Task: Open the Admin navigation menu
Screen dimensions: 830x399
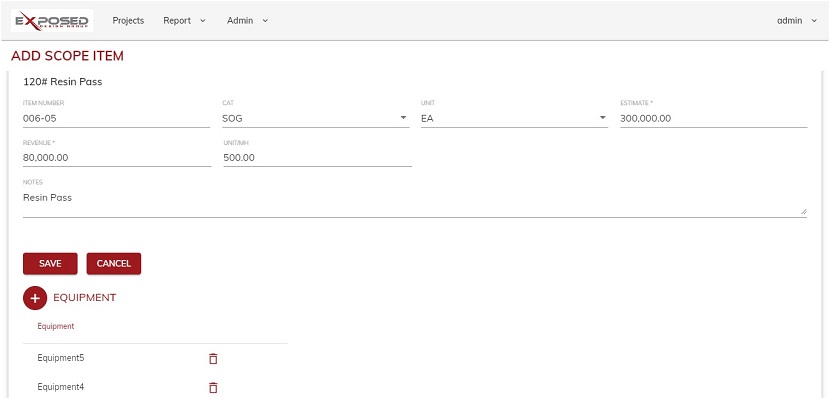Action: [x=247, y=21]
